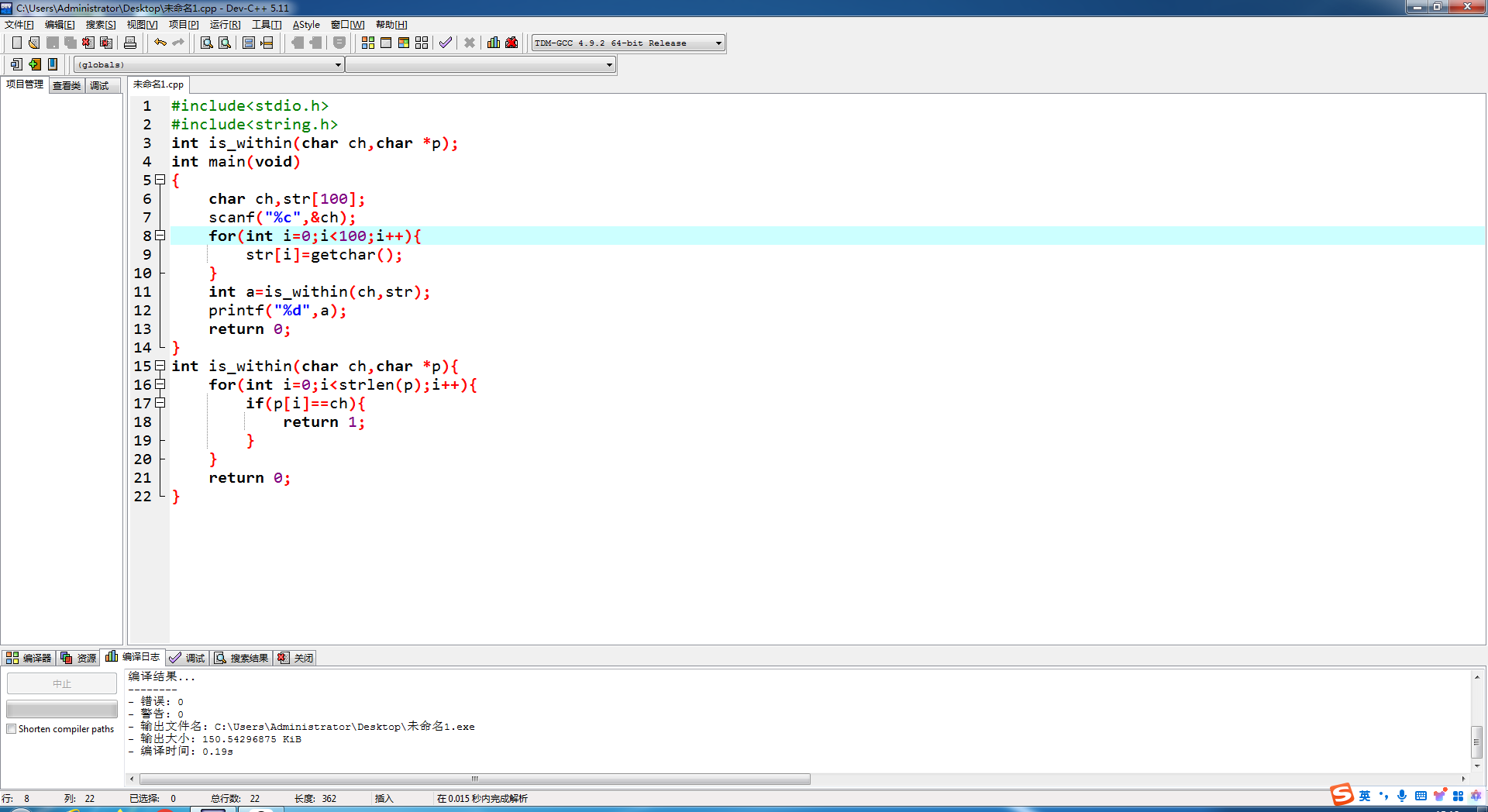Open the 搜索[S] menu
The height and width of the screenshot is (812, 1488).
101,25
